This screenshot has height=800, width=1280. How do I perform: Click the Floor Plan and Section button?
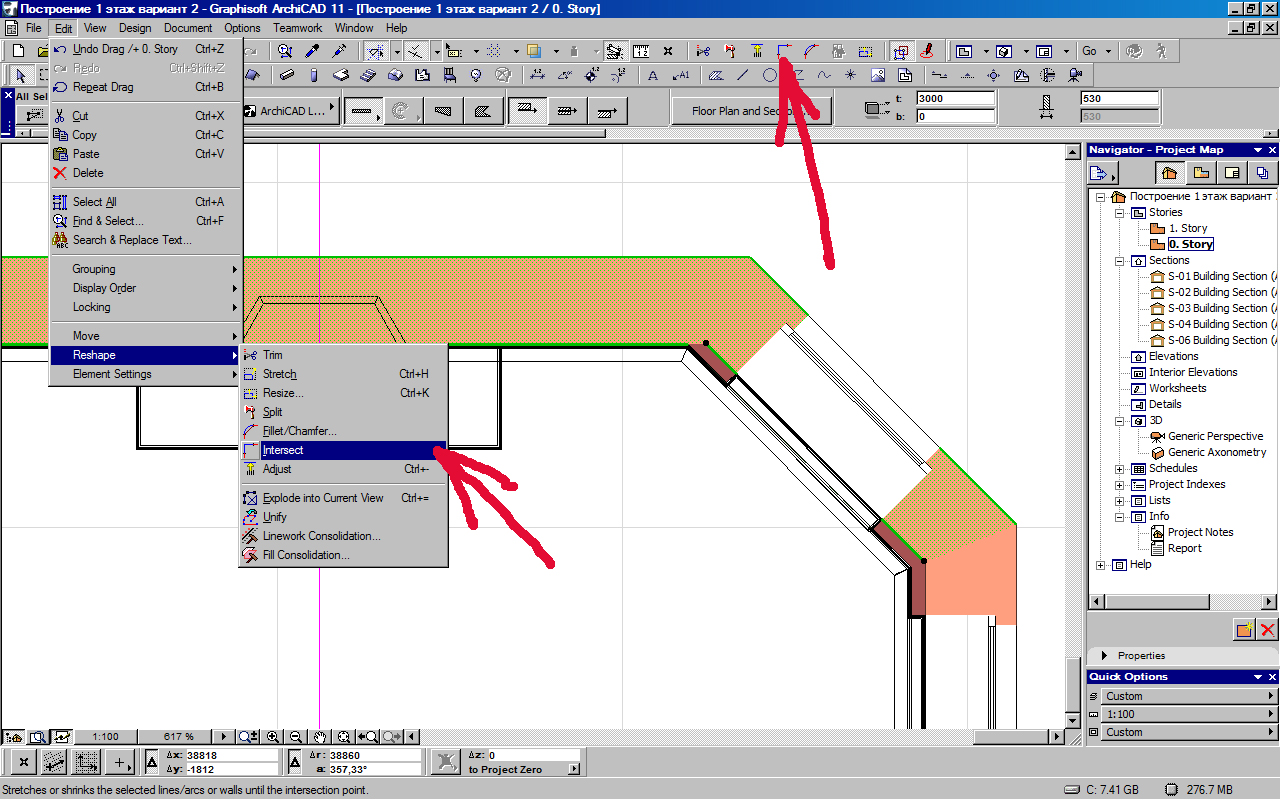[x=751, y=111]
